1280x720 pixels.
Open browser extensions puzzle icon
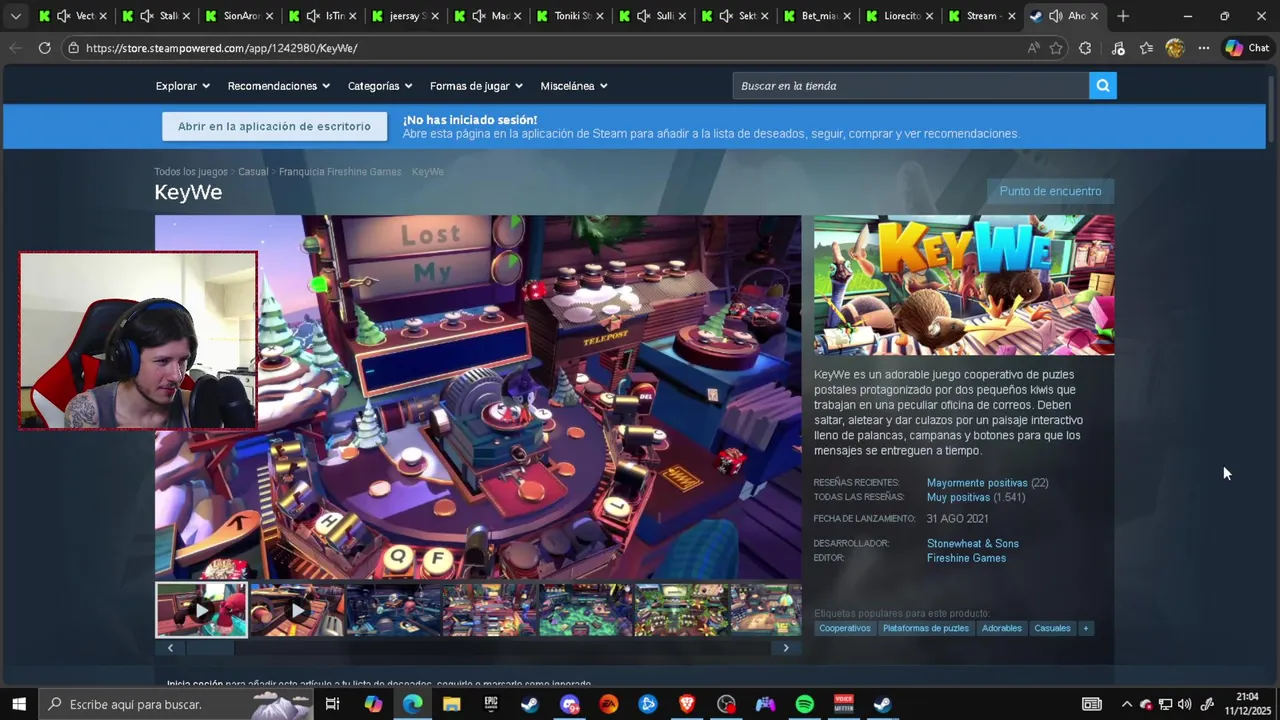[x=1085, y=48]
